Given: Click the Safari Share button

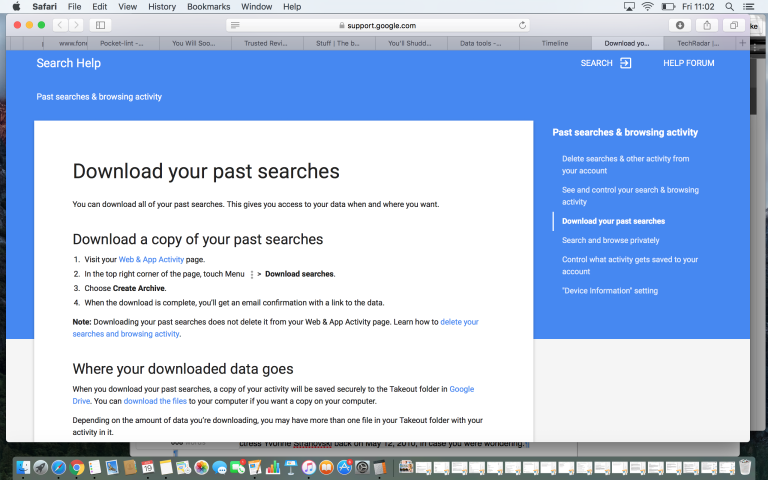Looking at the screenshot, I should (x=707, y=25).
